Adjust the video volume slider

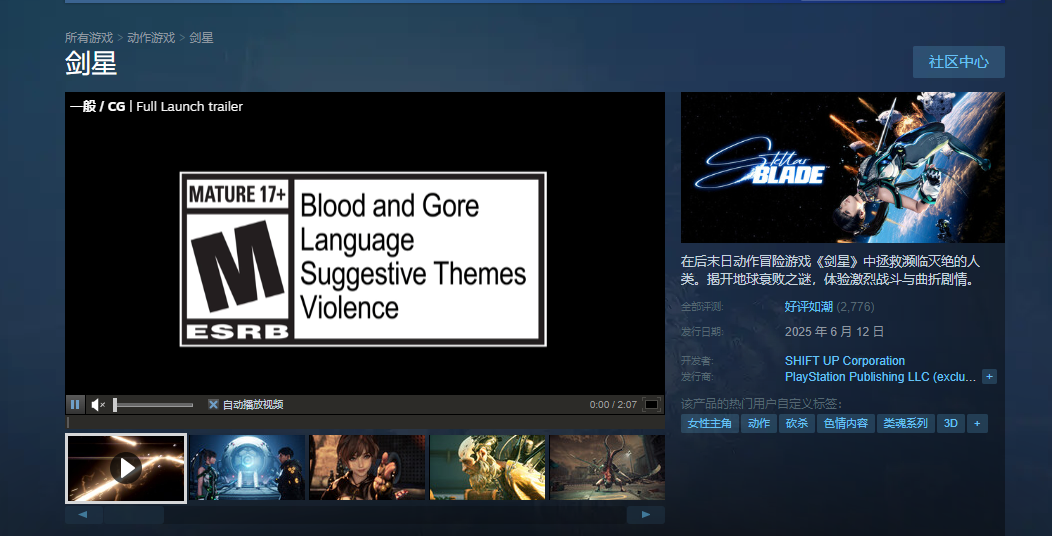153,405
